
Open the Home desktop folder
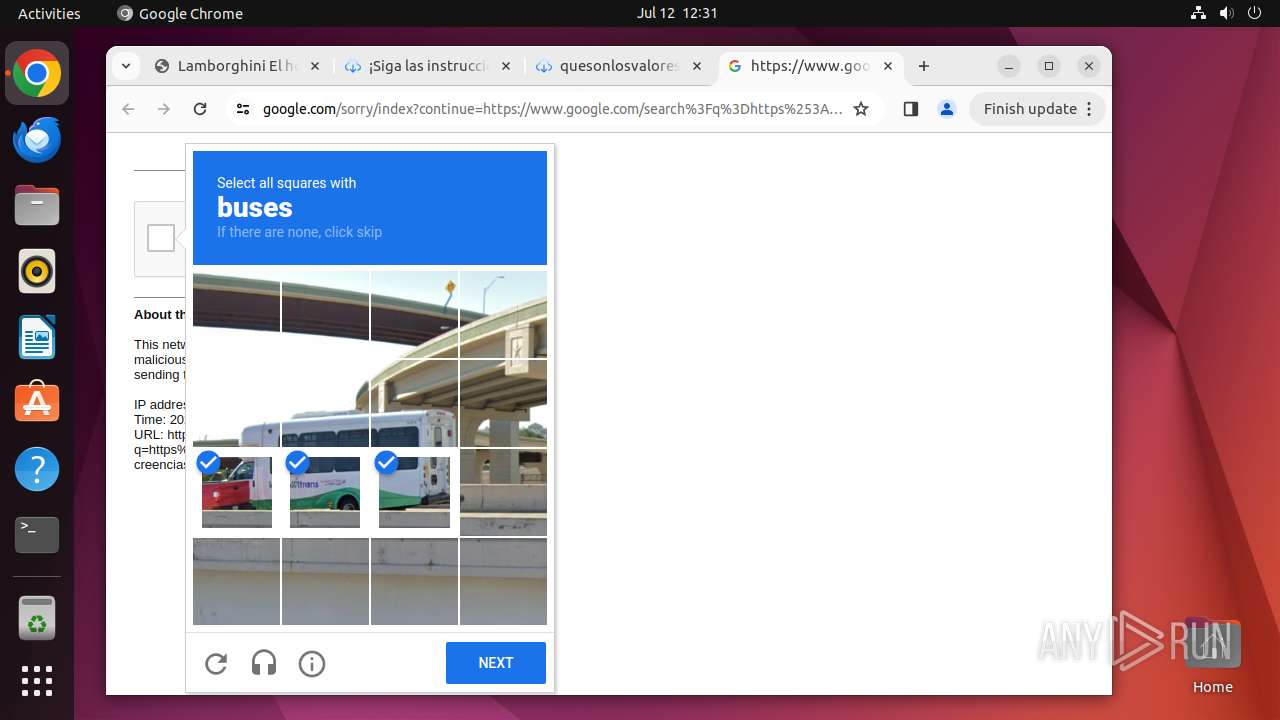click(1212, 655)
